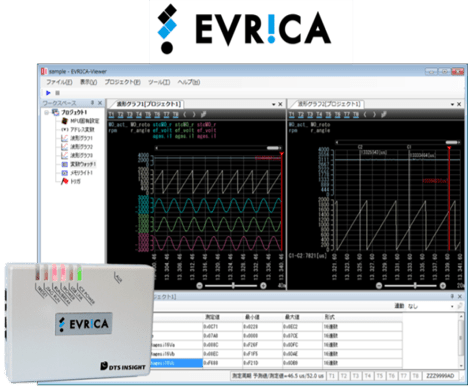Pin the variable watch panel
Screen dimensions: 468x388
tap(452, 296)
